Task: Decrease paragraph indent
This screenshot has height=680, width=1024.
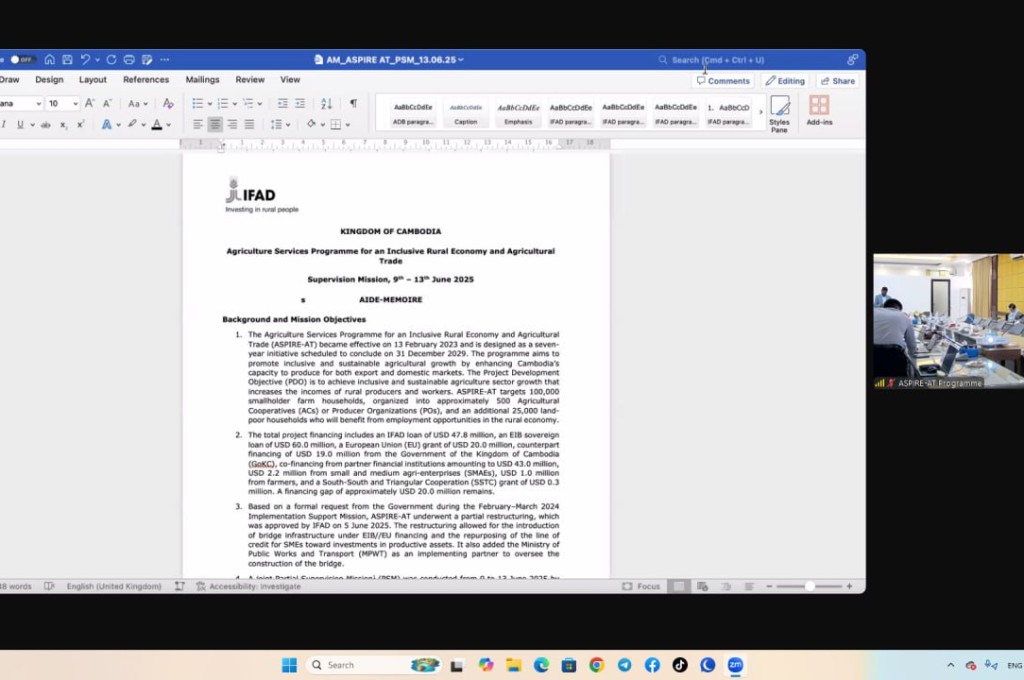Action: point(282,103)
